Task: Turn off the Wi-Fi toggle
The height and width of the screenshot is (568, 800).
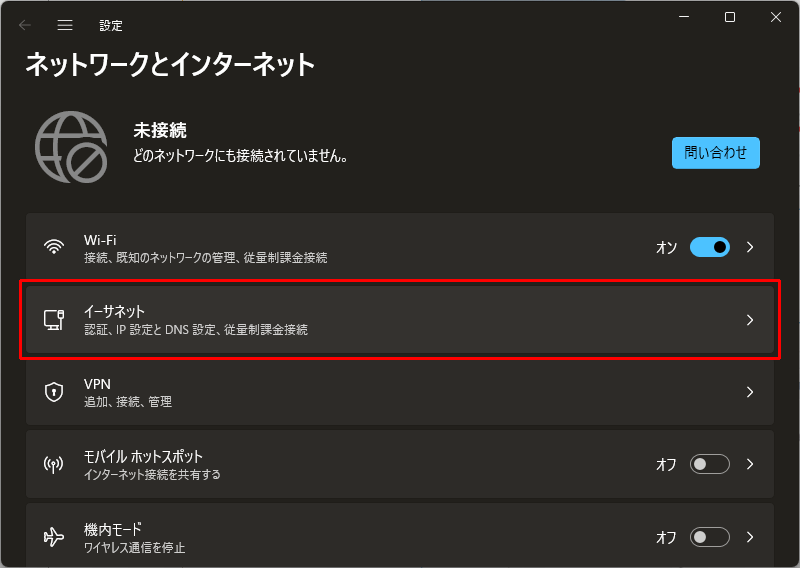Action: click(x=710, y=247)
